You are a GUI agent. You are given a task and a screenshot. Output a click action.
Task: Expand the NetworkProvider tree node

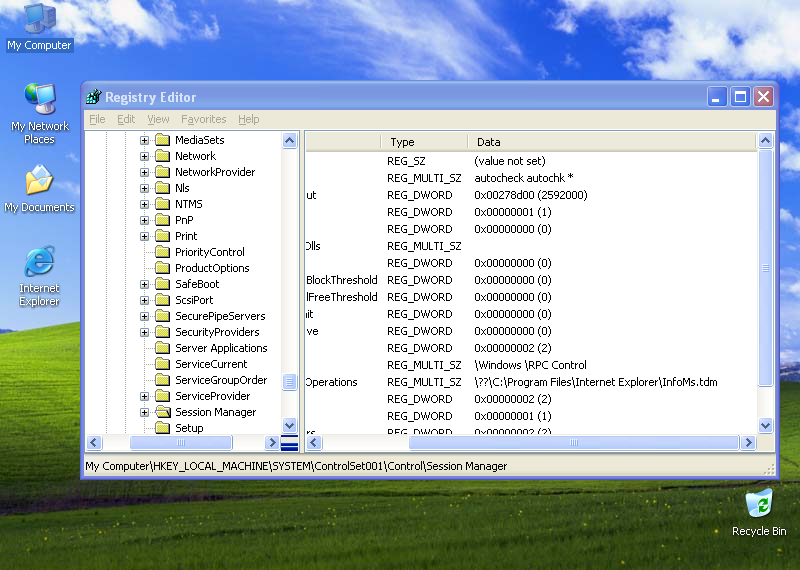[144, 172]
